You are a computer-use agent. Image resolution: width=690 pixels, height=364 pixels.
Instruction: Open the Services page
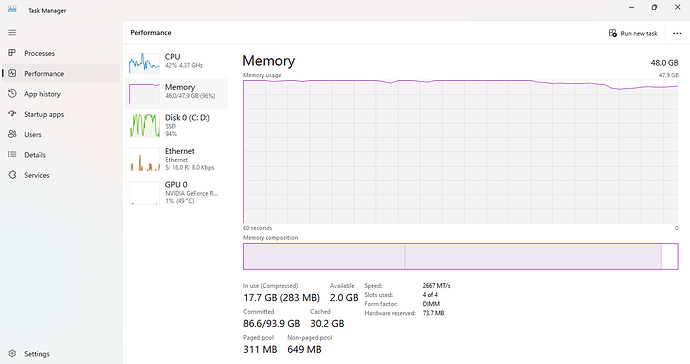[x=37, y=175]
